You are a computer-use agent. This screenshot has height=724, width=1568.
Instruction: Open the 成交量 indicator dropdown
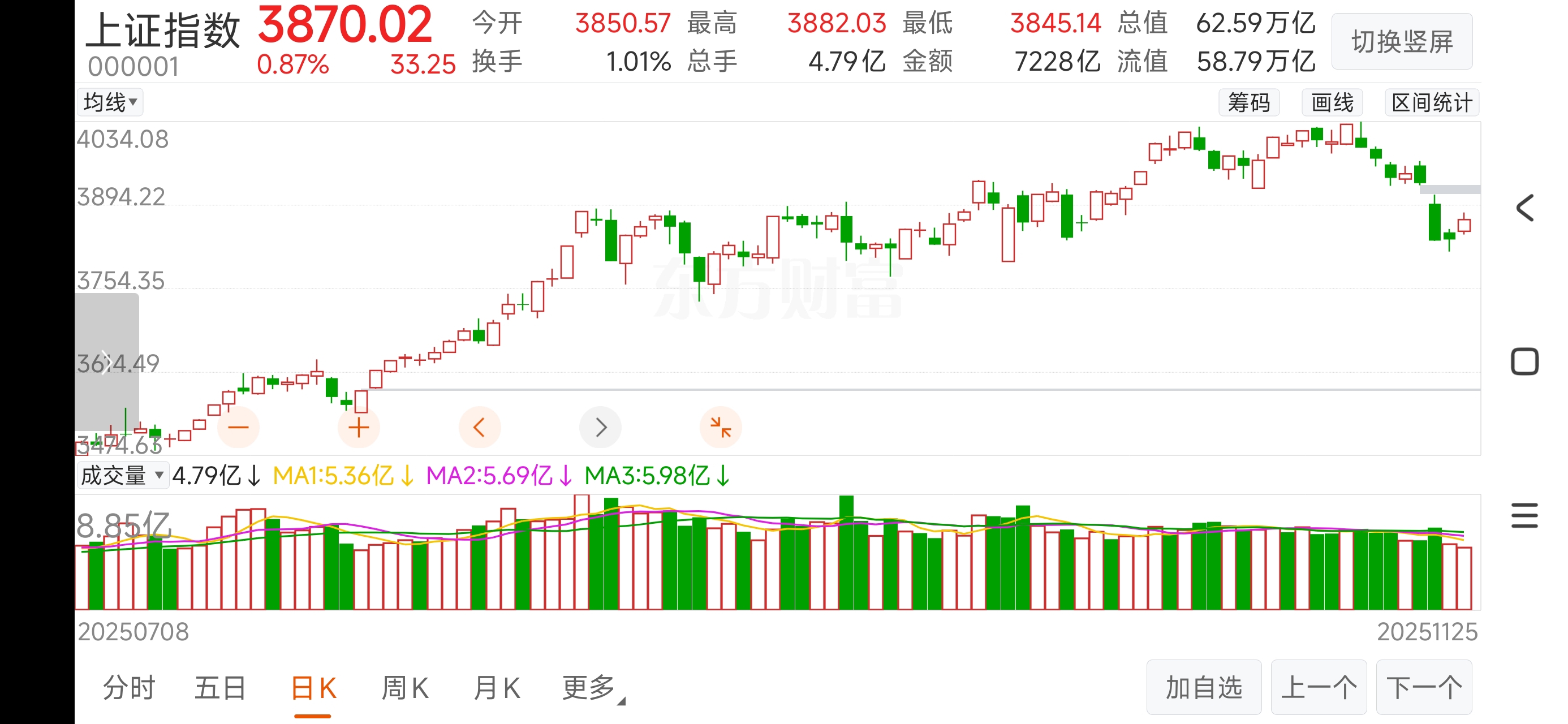[x=122, y=475]
